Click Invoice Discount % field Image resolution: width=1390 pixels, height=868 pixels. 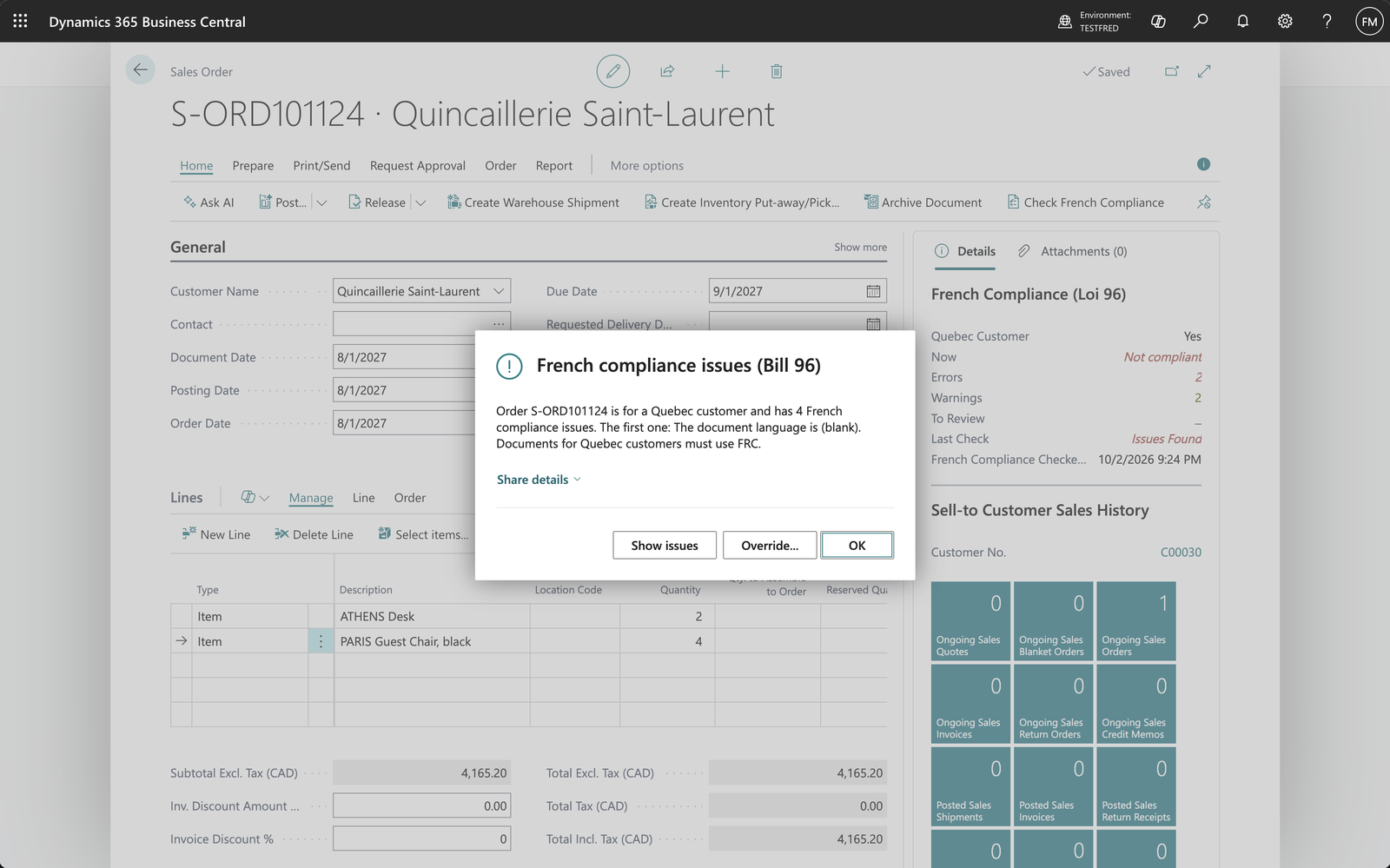tap(421, 838)
